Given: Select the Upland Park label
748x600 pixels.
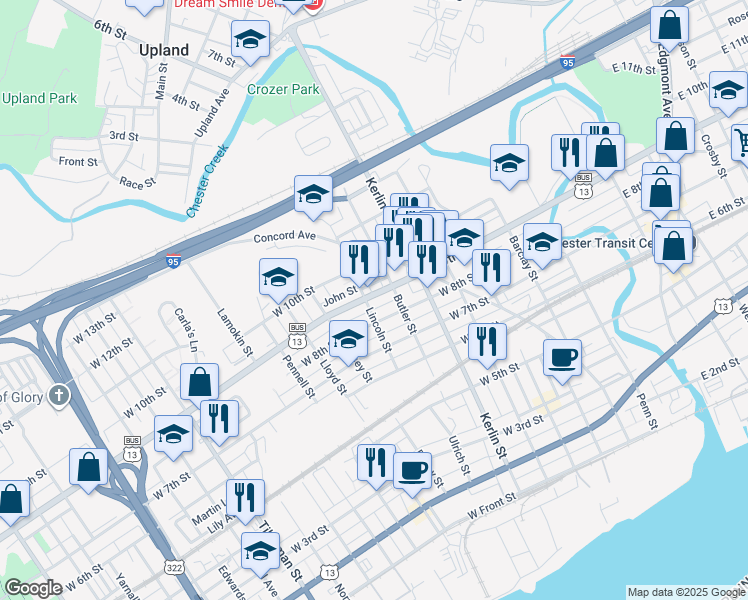Looking at the screenshot, I should pyautogui.click(x=39, y=98).
